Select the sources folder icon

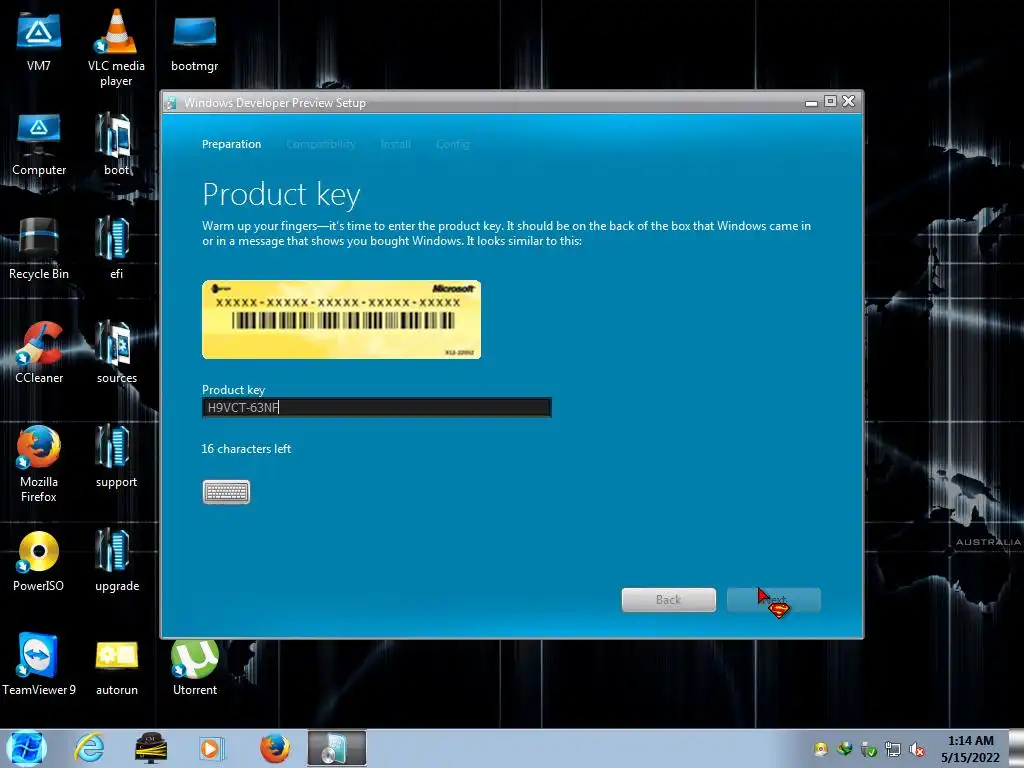click(116, 353)
